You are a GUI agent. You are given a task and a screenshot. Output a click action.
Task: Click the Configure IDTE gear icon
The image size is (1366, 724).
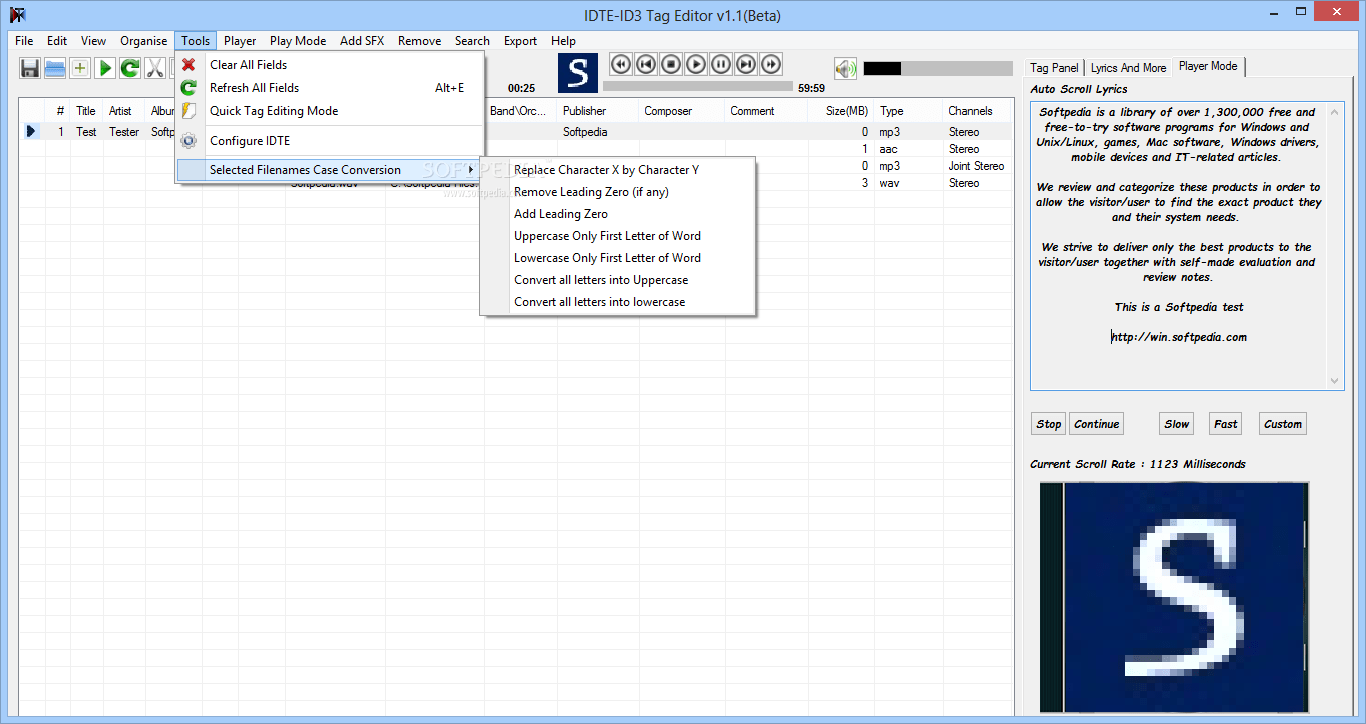click(x=188, y=141)
